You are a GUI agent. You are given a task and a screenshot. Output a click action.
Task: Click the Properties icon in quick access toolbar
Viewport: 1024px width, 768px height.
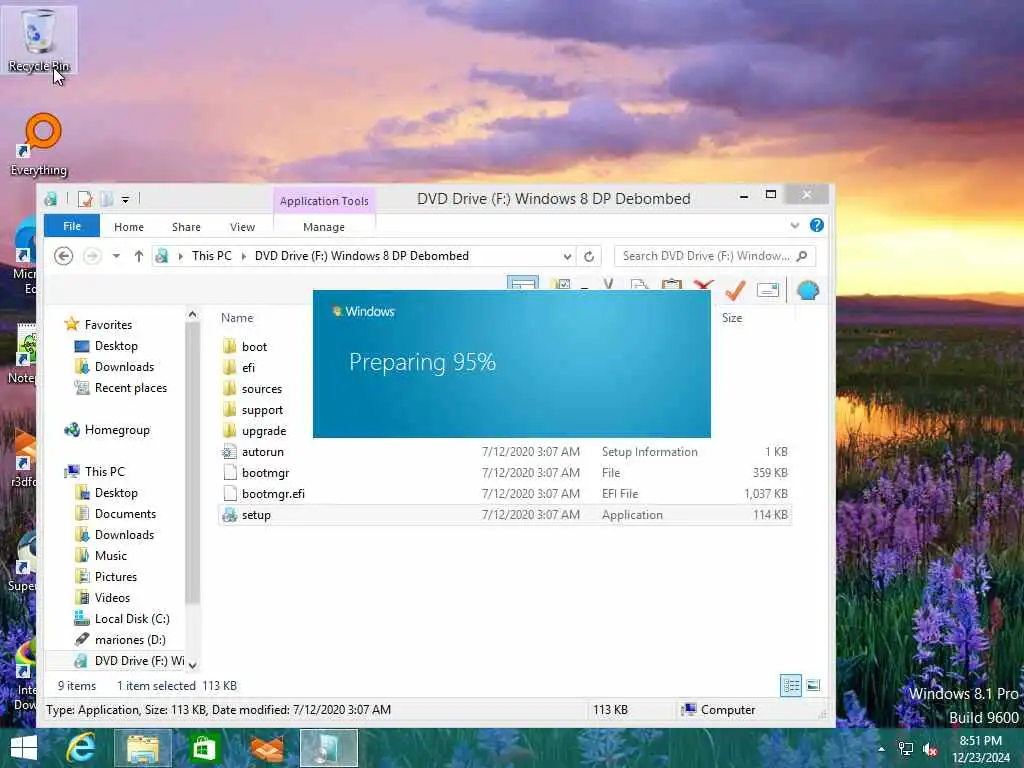[x=85, y=199]
